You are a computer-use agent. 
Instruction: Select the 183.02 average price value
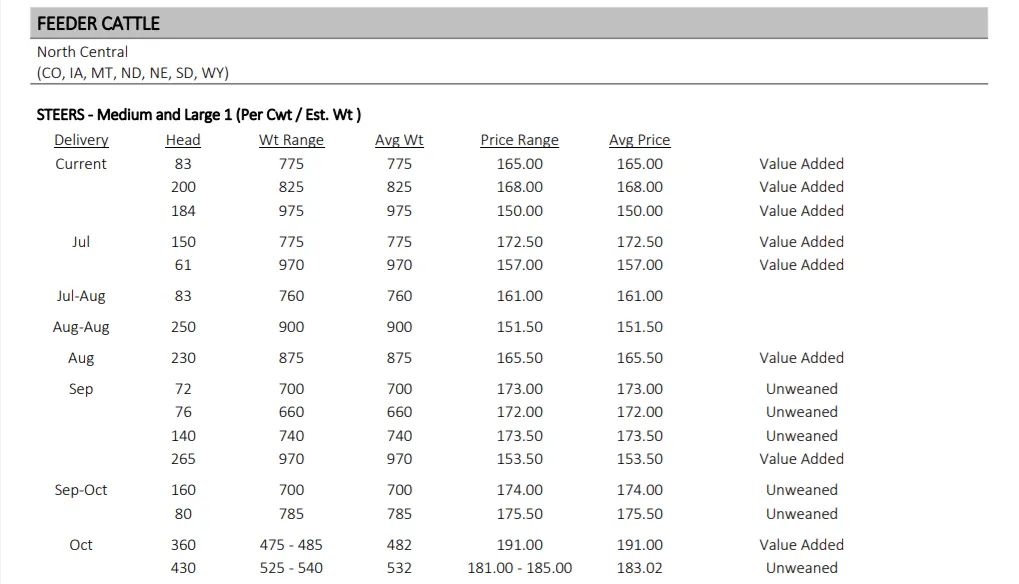coord(639,568)
